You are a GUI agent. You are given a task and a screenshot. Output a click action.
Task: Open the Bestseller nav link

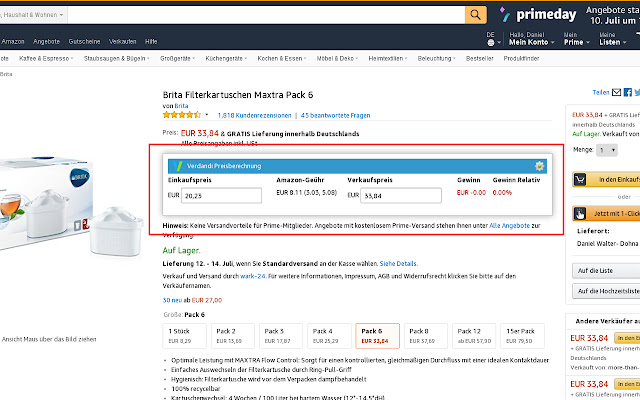click(480, 58)
